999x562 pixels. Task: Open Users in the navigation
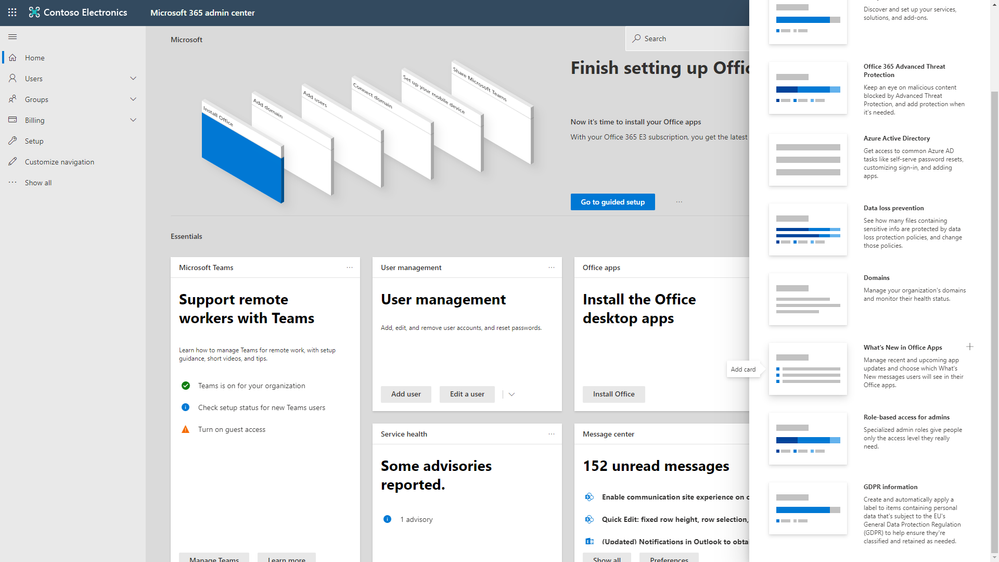34,78
